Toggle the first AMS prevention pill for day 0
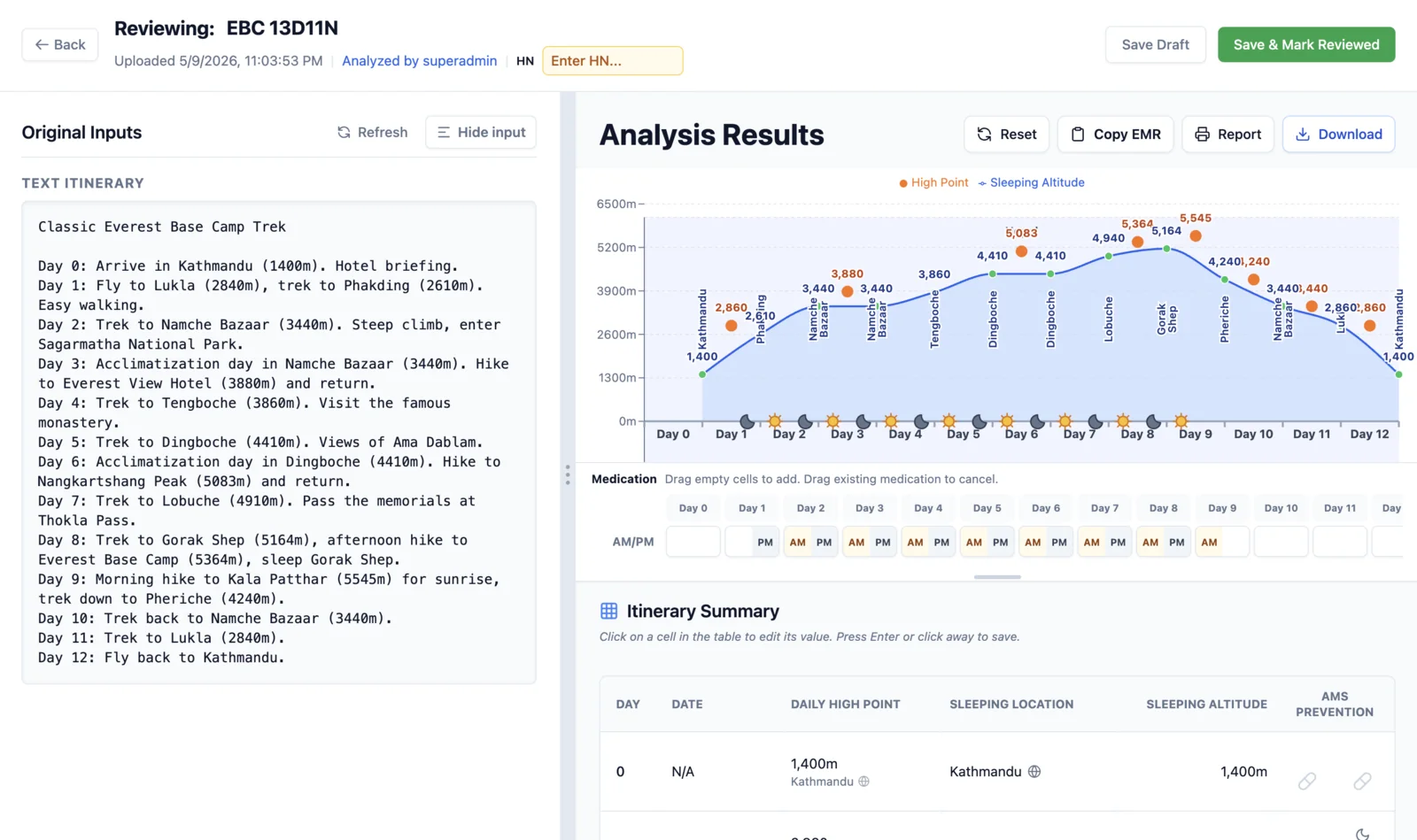This screenshot has height=840, width=1417. coord(1307,781)
